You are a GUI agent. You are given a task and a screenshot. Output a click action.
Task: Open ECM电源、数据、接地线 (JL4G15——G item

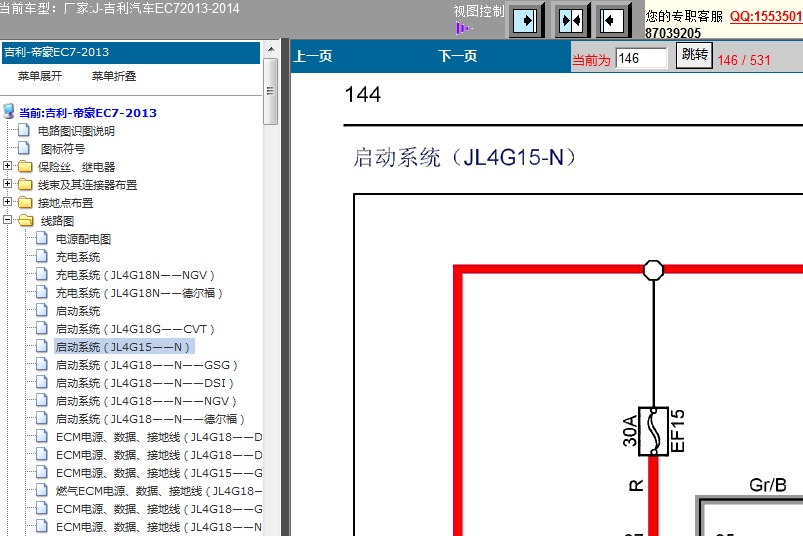click(159, 473)
